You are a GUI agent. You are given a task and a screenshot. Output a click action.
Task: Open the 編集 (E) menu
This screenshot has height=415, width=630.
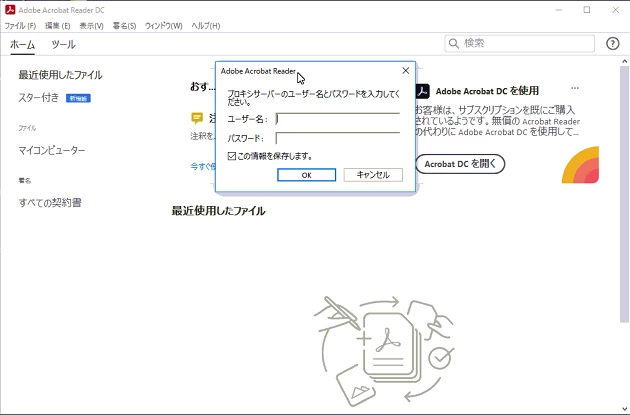(57, 26)
